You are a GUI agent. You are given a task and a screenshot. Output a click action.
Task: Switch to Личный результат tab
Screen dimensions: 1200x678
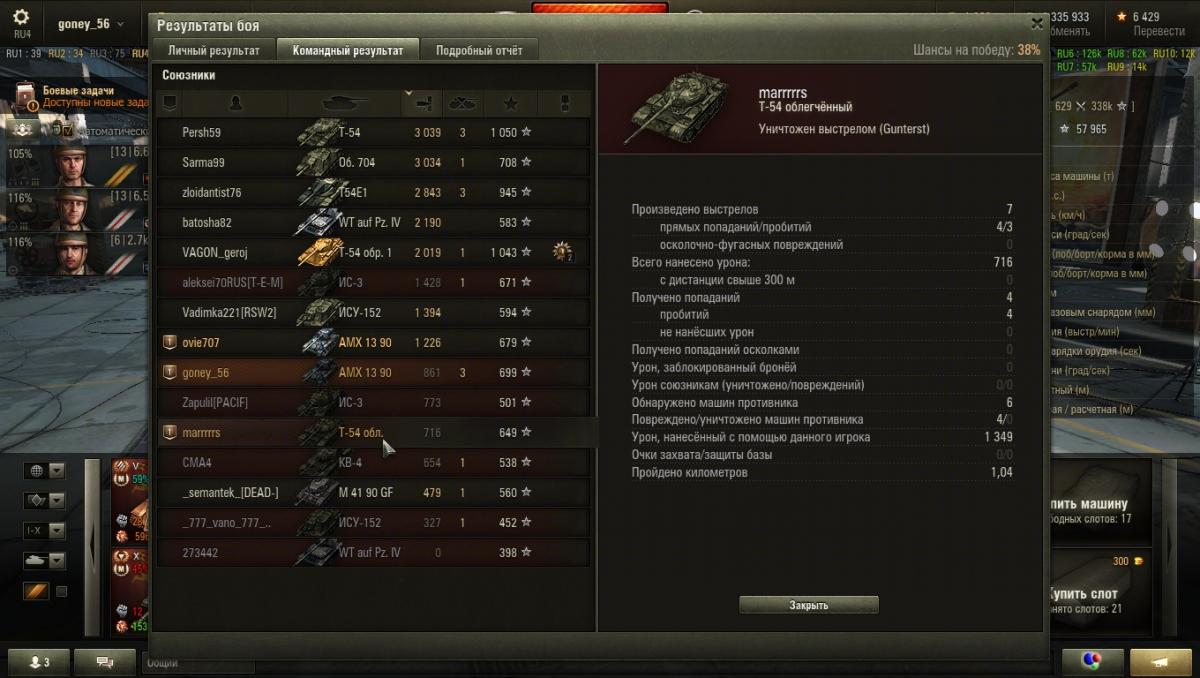coord(214,50)
